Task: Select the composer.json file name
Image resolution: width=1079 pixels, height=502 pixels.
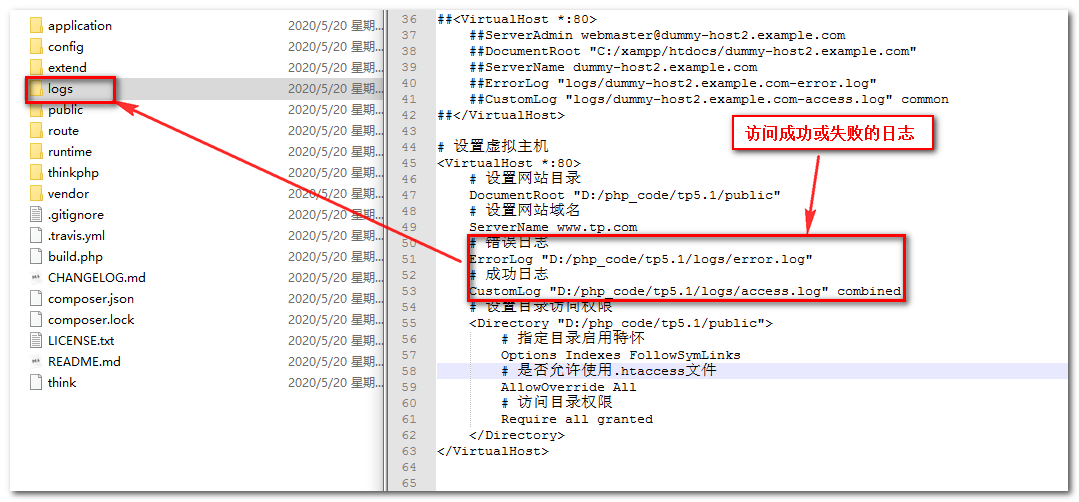Action: click(x=91, y=299)
